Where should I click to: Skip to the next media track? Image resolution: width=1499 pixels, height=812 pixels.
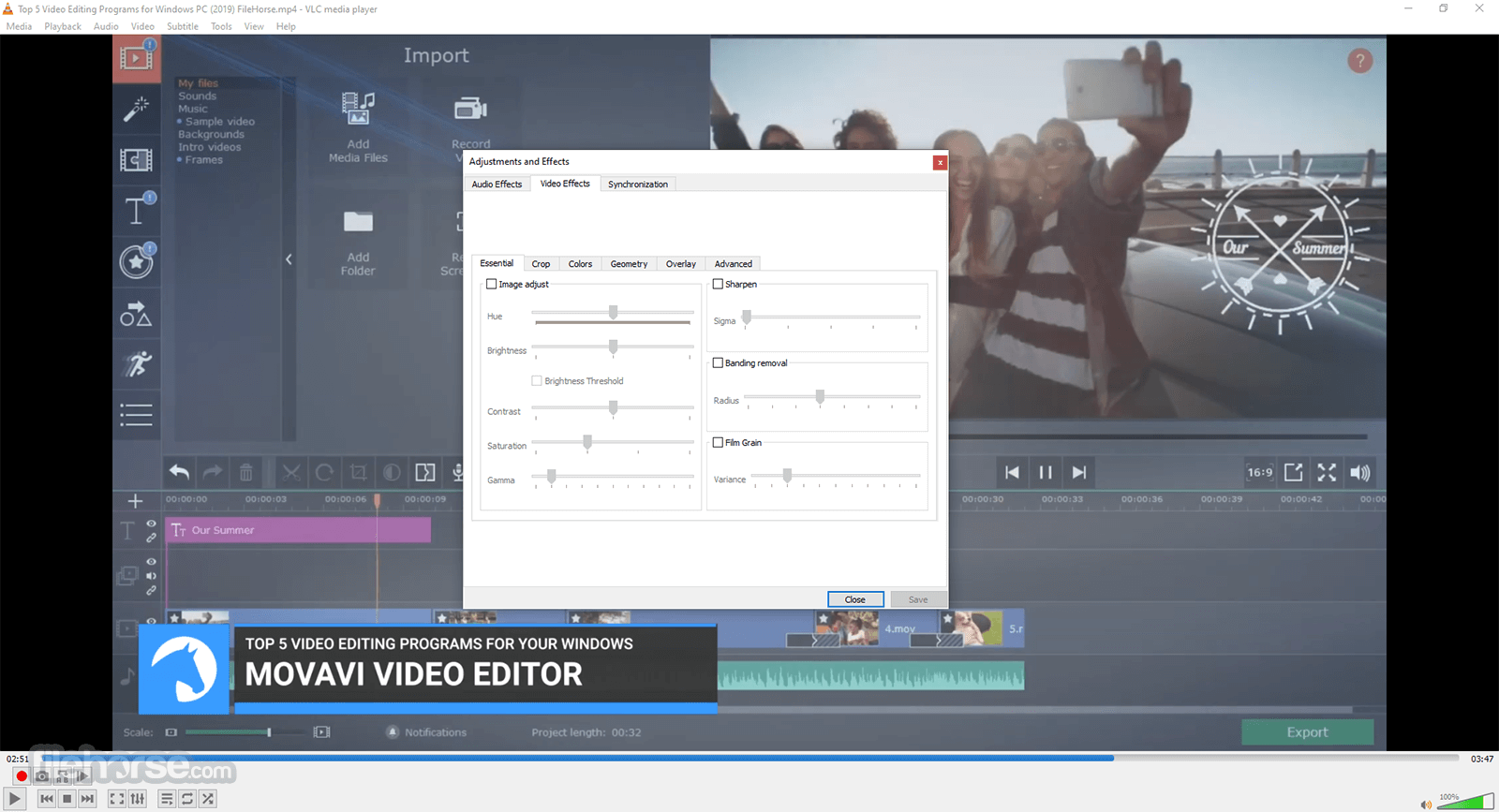[x=88, y=799]
